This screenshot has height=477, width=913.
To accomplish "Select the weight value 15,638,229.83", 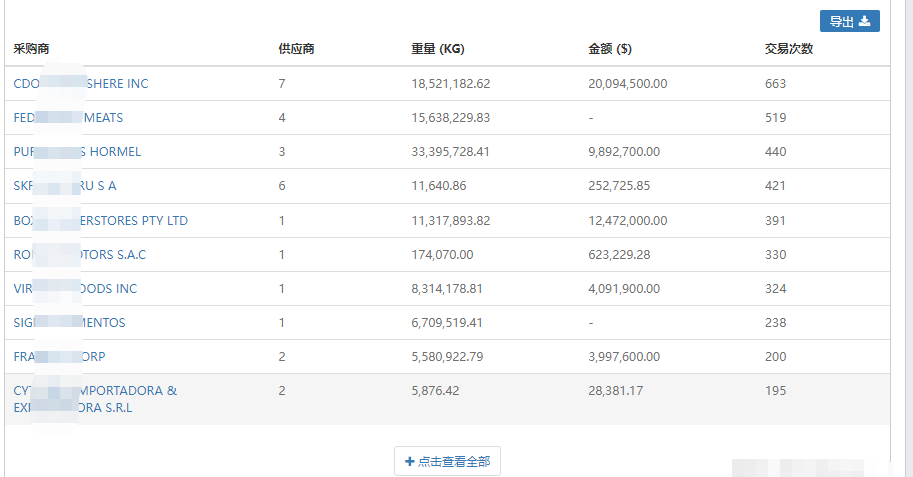I will pos(451,118).
